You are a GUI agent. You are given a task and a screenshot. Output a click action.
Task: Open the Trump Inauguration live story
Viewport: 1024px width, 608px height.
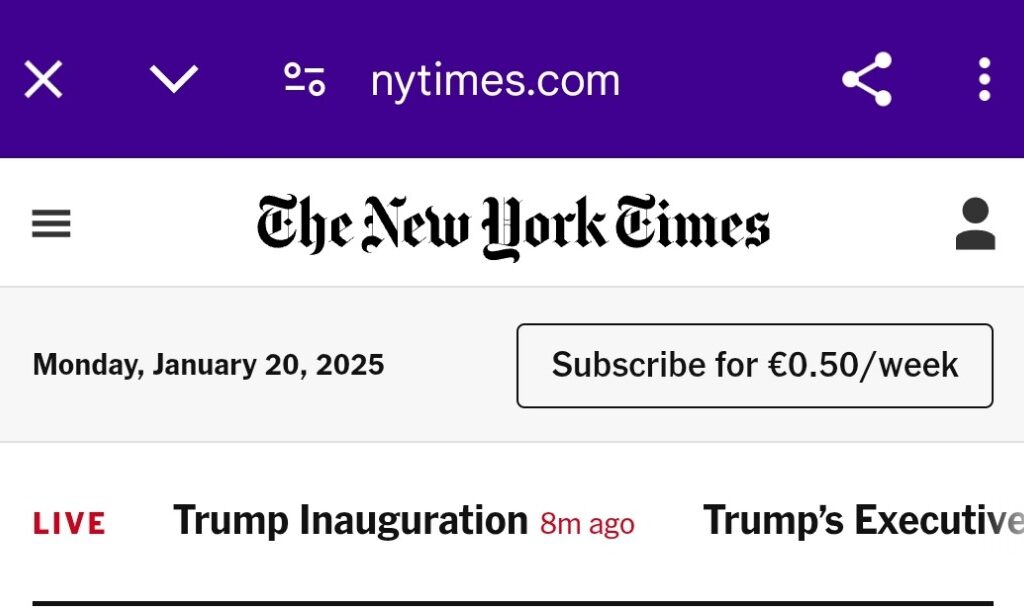click(350, 520)
